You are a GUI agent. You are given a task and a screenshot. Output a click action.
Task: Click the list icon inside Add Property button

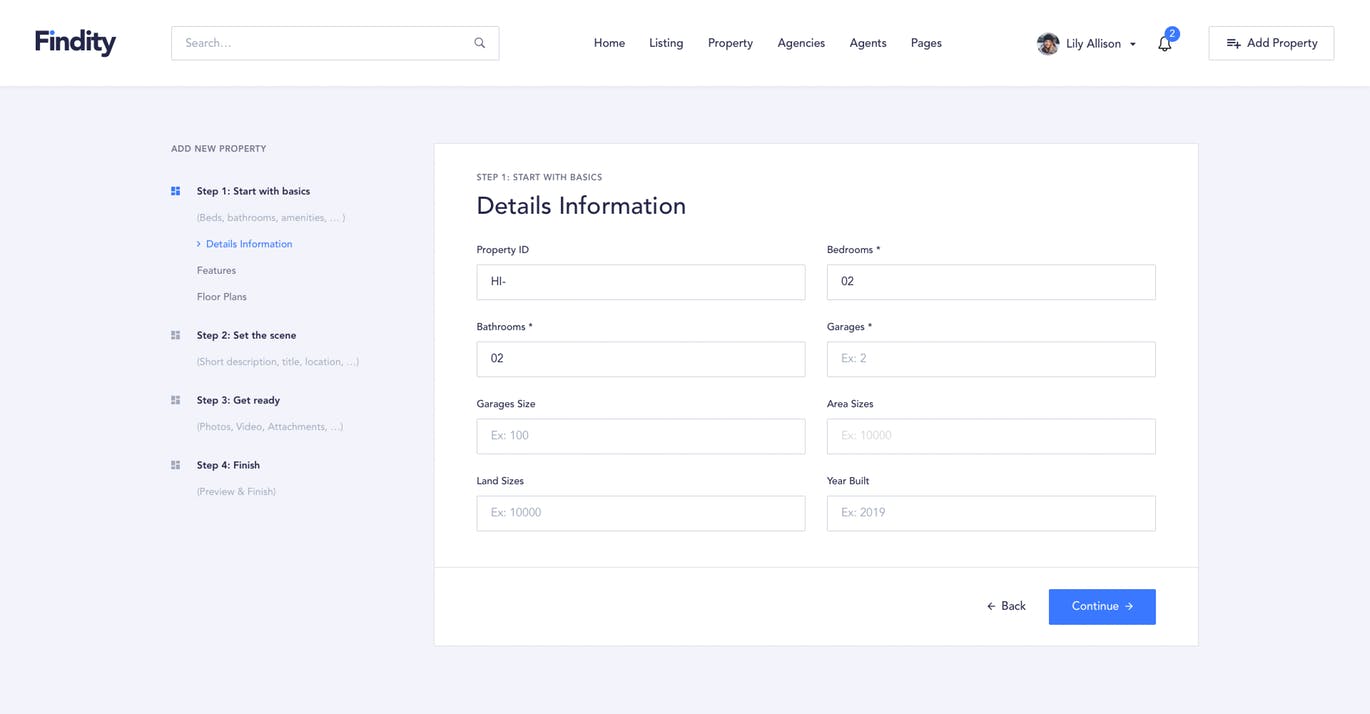1232,43
